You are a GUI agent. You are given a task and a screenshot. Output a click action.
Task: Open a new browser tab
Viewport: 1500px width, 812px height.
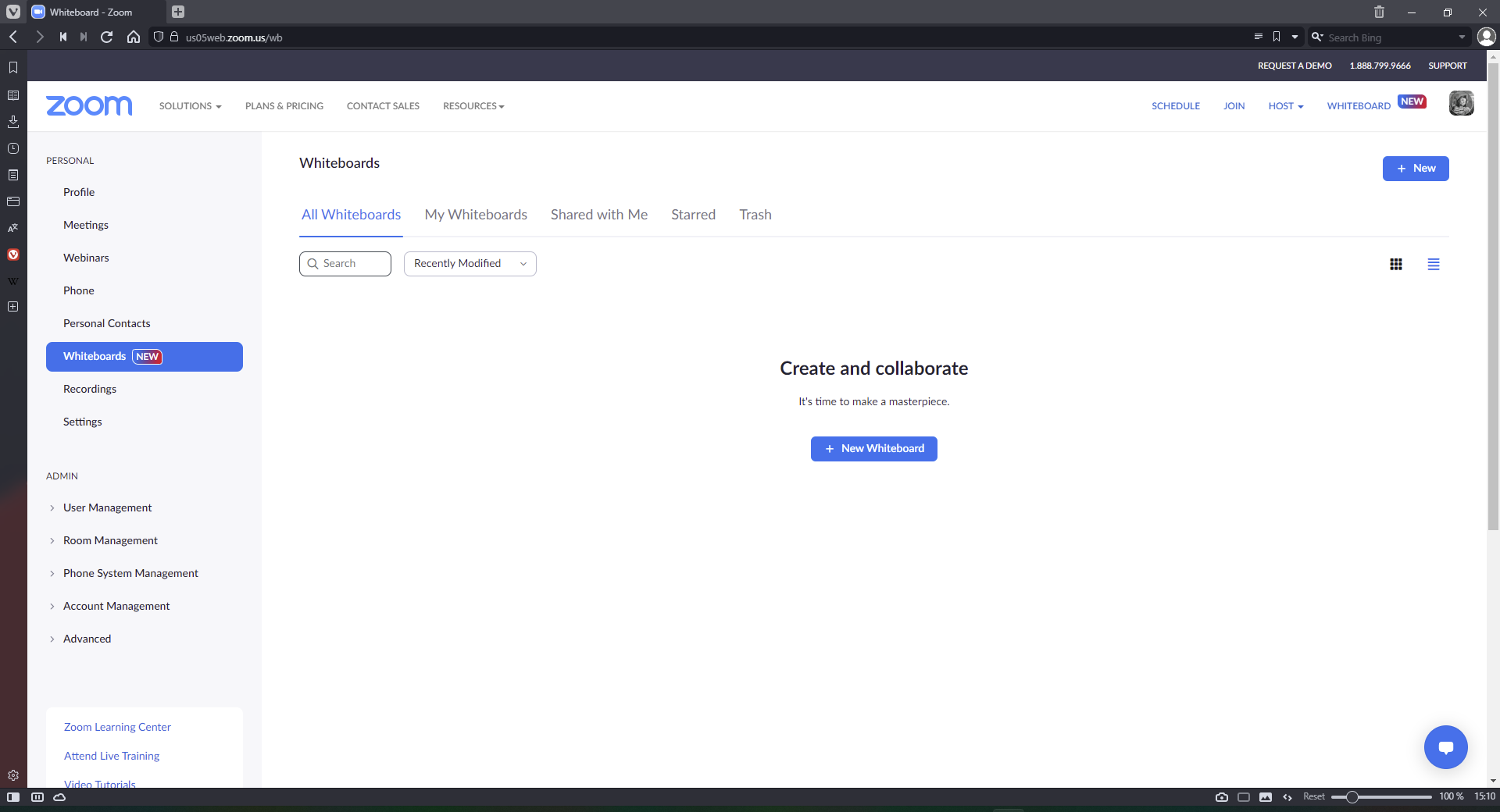point(178,12)
